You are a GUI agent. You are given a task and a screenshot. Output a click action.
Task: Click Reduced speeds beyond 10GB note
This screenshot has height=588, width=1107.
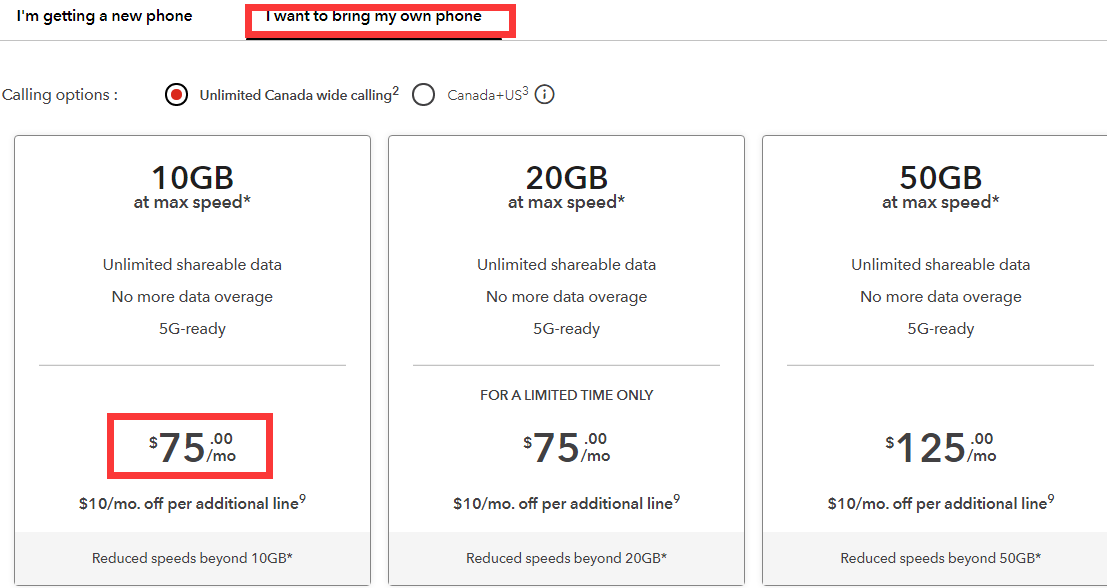[x=192, y=558]
